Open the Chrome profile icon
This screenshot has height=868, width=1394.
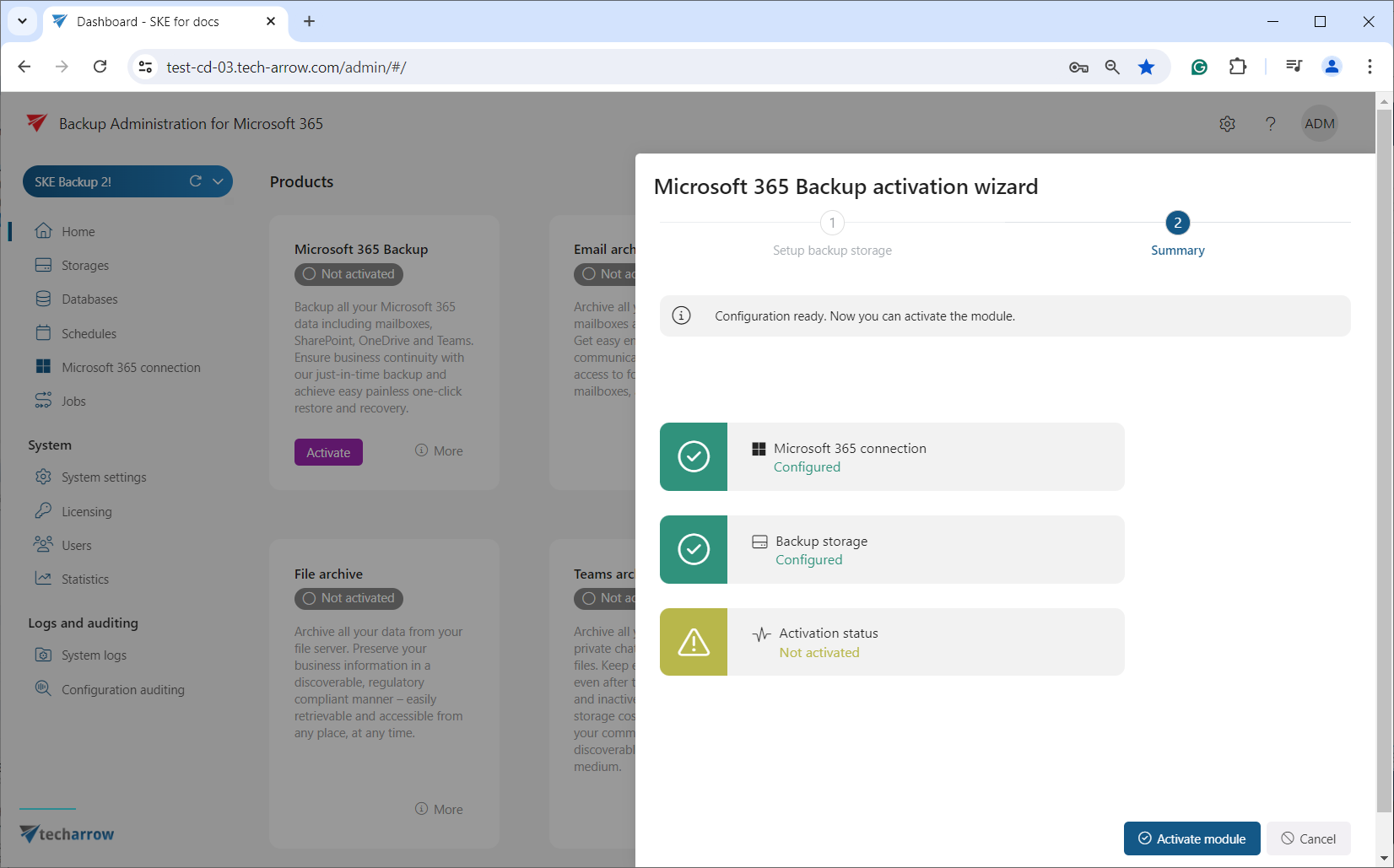(x=1332, y=67)
